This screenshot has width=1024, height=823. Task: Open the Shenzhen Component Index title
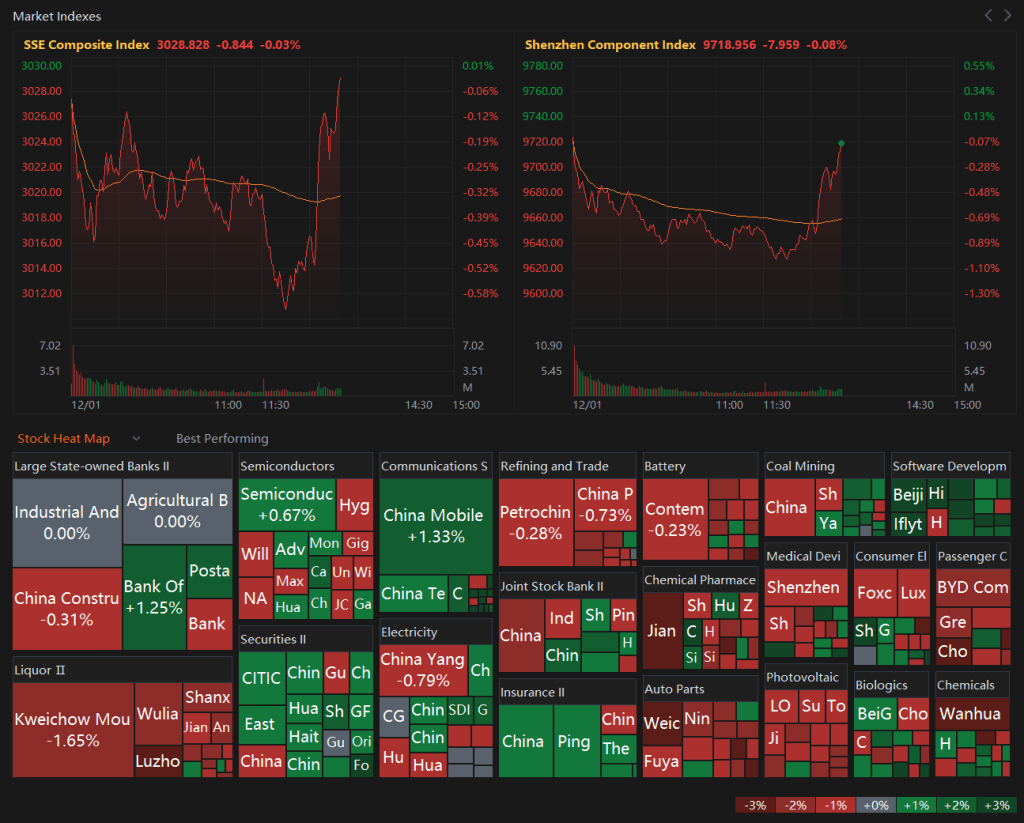pos(610,45)
